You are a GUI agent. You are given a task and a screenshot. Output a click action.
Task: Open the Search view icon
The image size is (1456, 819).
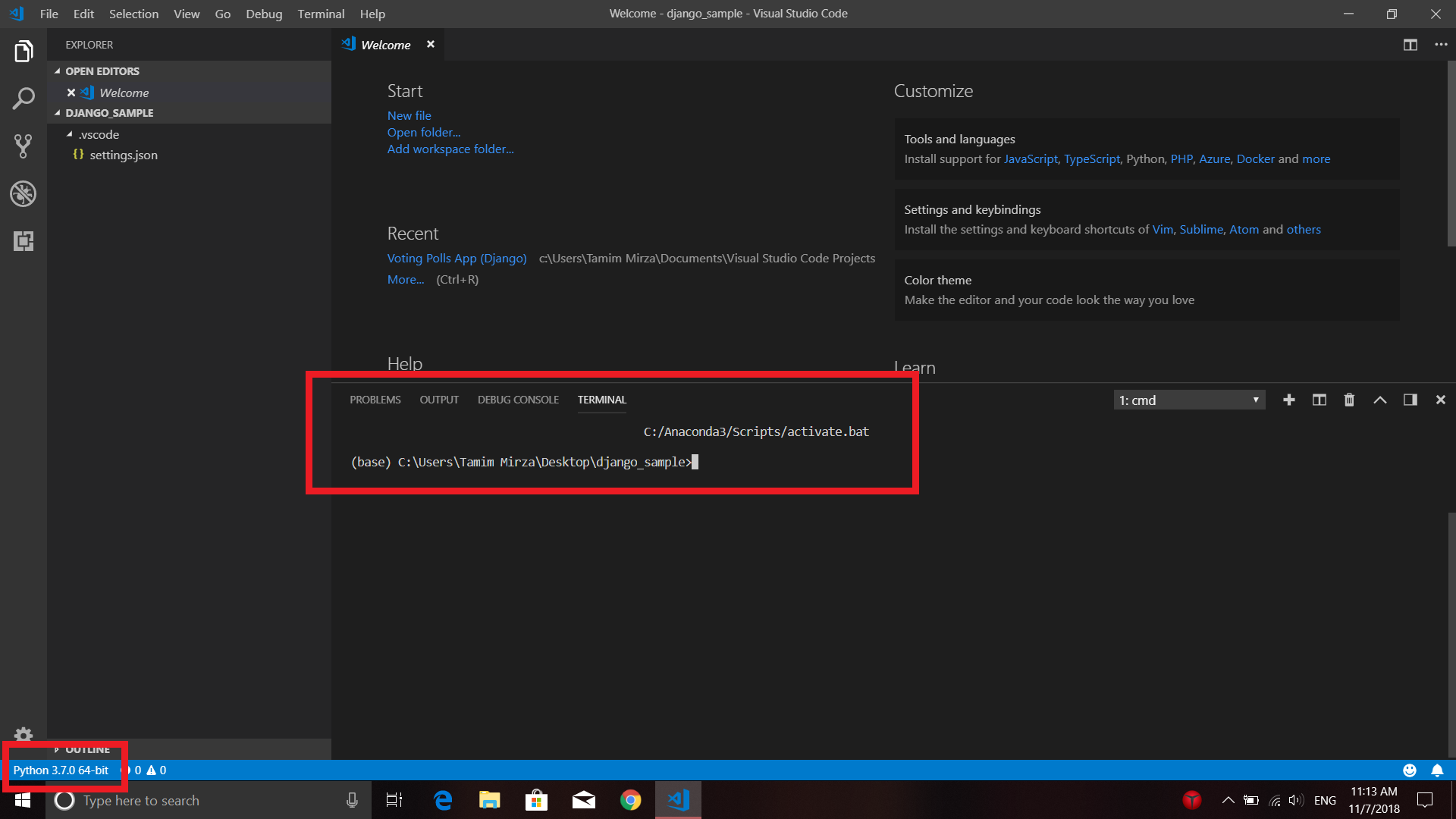pos(24,99)
